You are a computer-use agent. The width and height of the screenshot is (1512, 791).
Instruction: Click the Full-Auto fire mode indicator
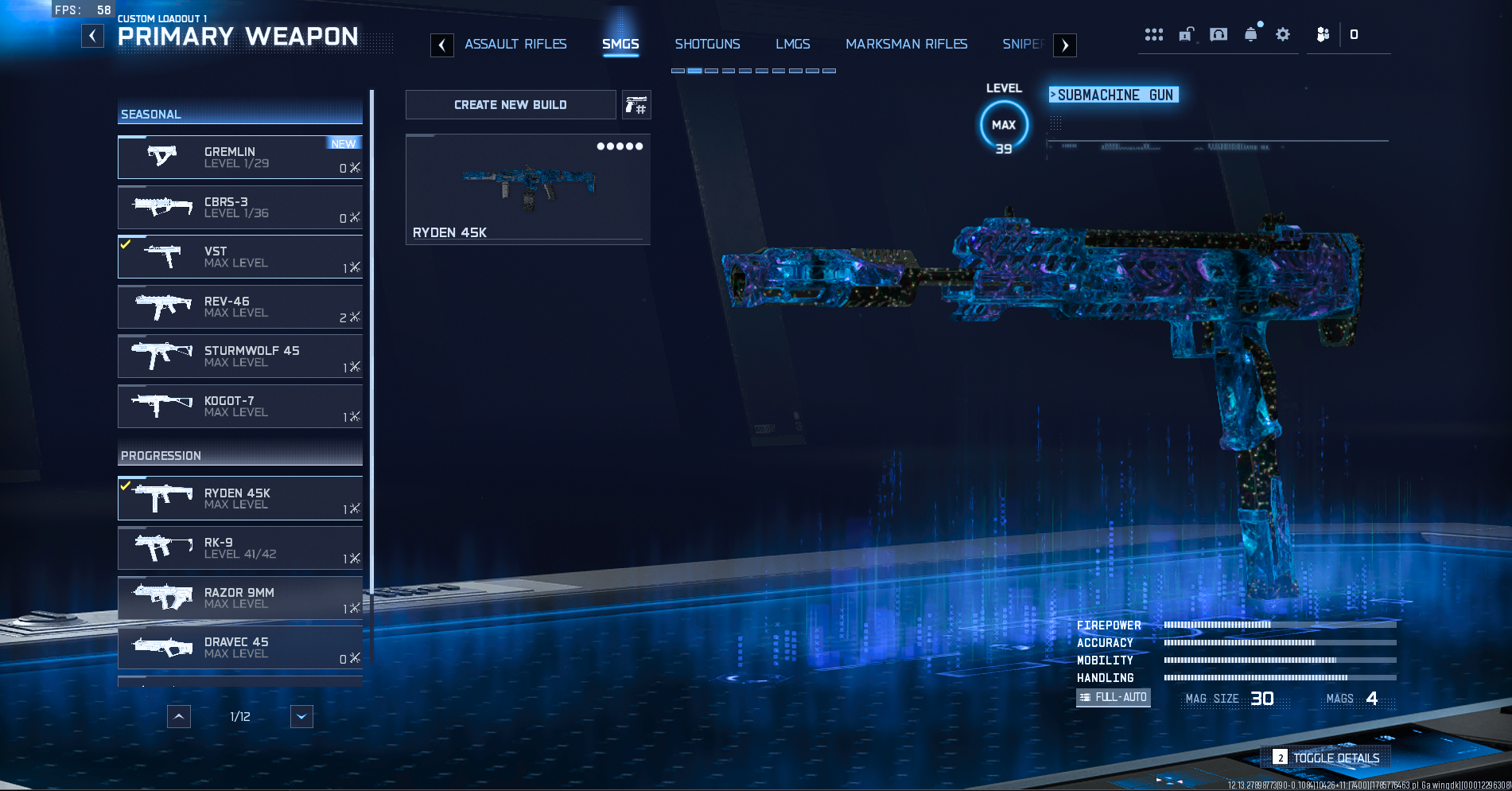(x=1114, y=697)
